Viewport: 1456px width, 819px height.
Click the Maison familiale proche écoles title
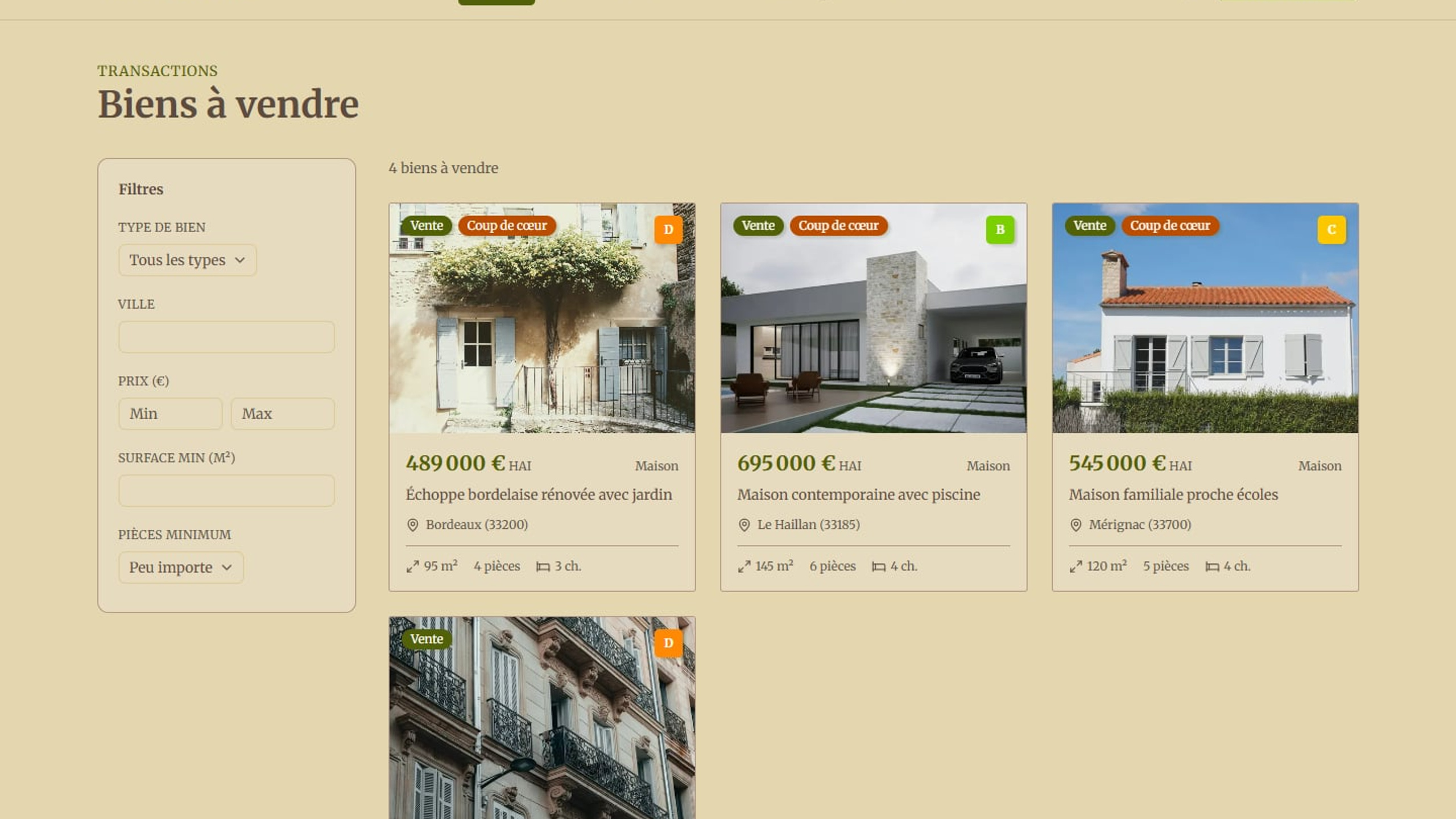tap(1173, 494)
